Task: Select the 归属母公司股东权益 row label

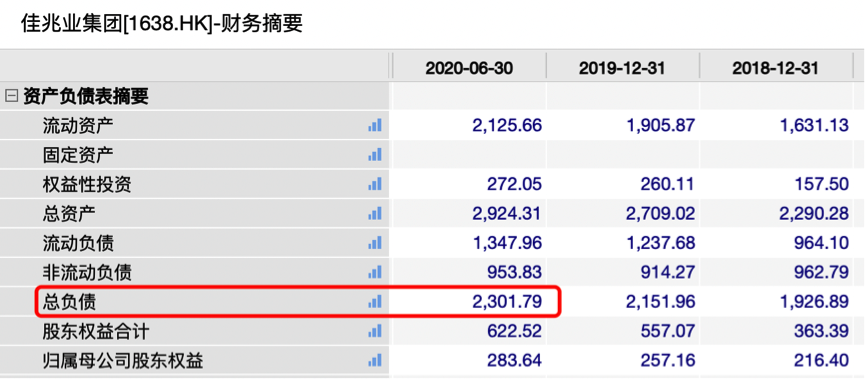Action: (x=123, y=361)
